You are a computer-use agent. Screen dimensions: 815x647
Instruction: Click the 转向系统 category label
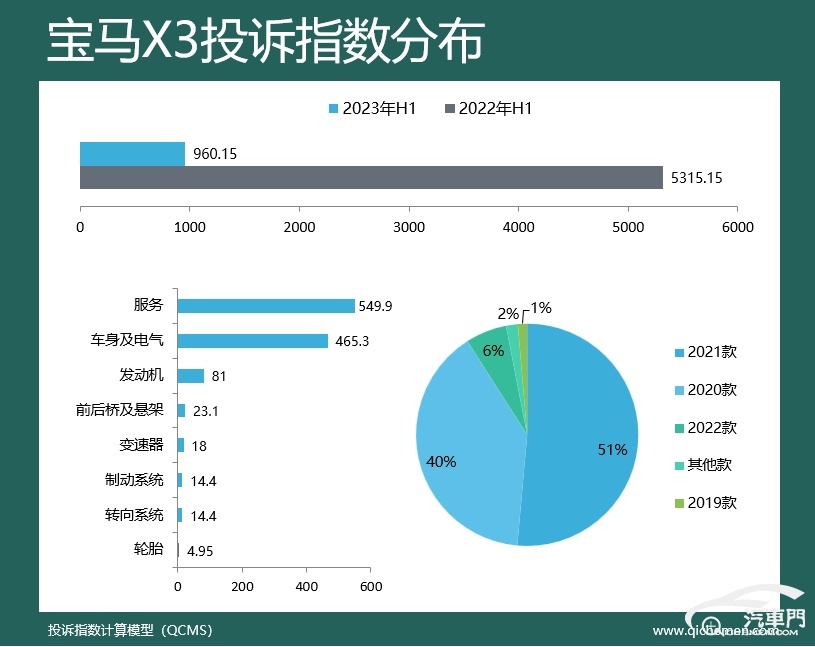(134, 514)
